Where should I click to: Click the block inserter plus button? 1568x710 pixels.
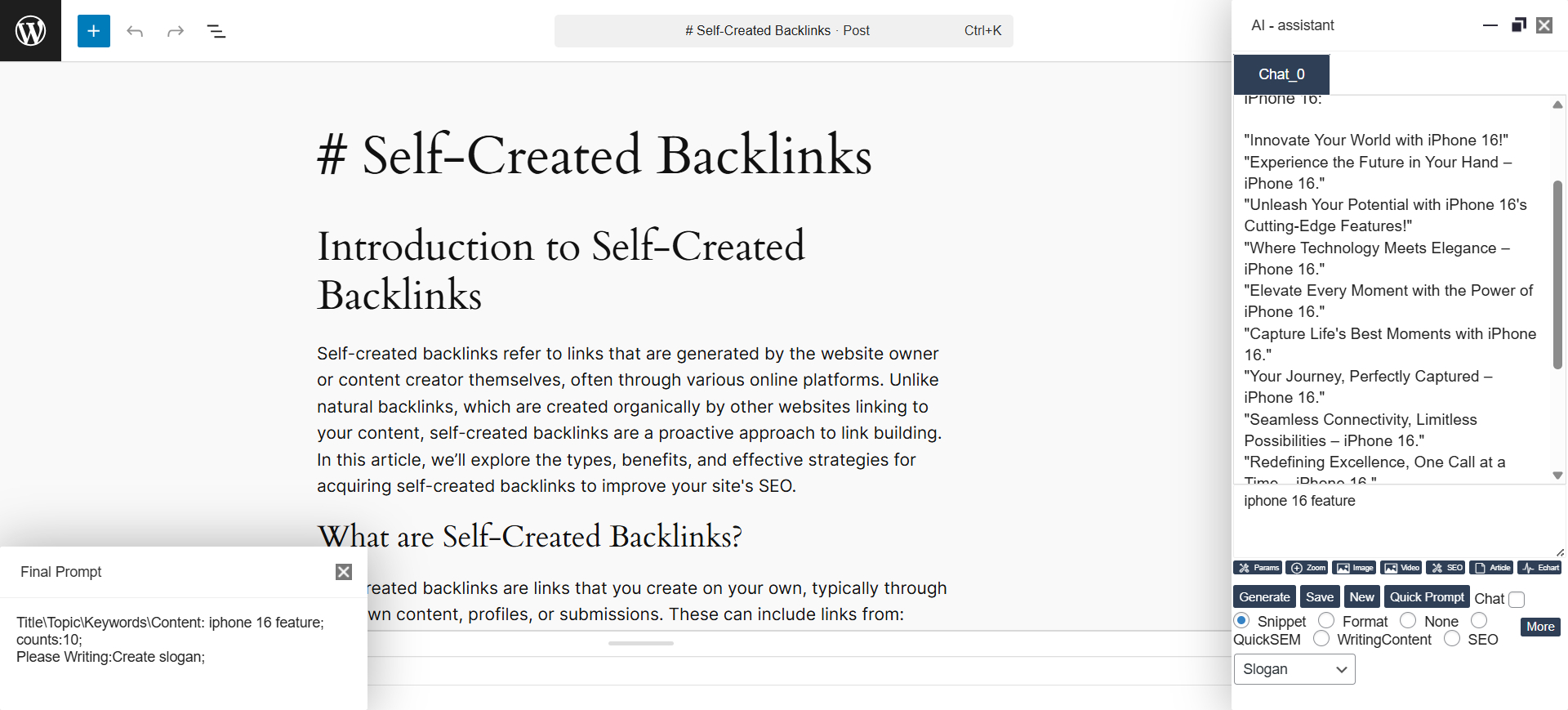94,31
